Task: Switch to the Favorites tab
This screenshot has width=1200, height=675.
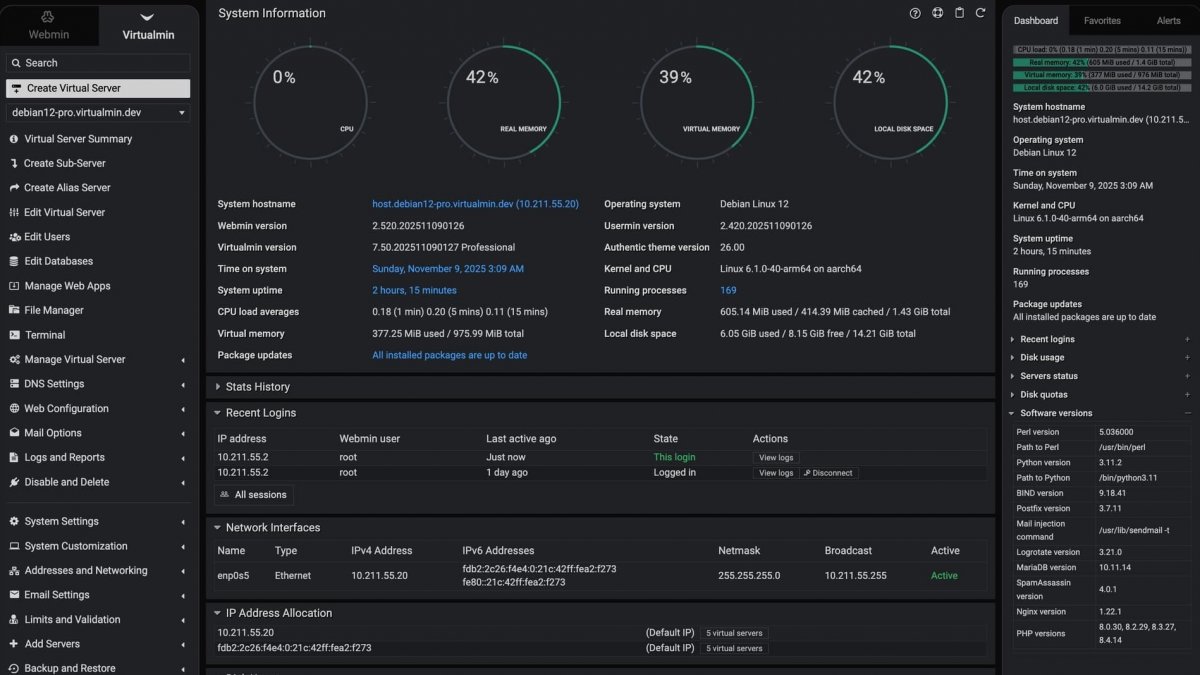Action: click(x=1102, y=20)
